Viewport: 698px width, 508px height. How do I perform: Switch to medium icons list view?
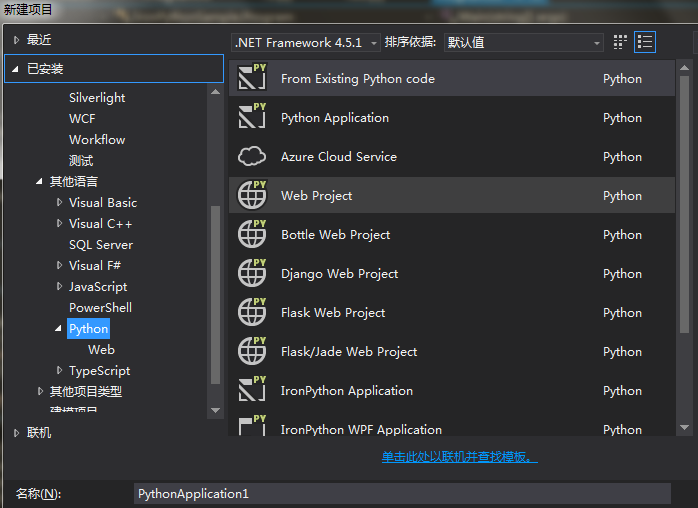coord(645,42)
